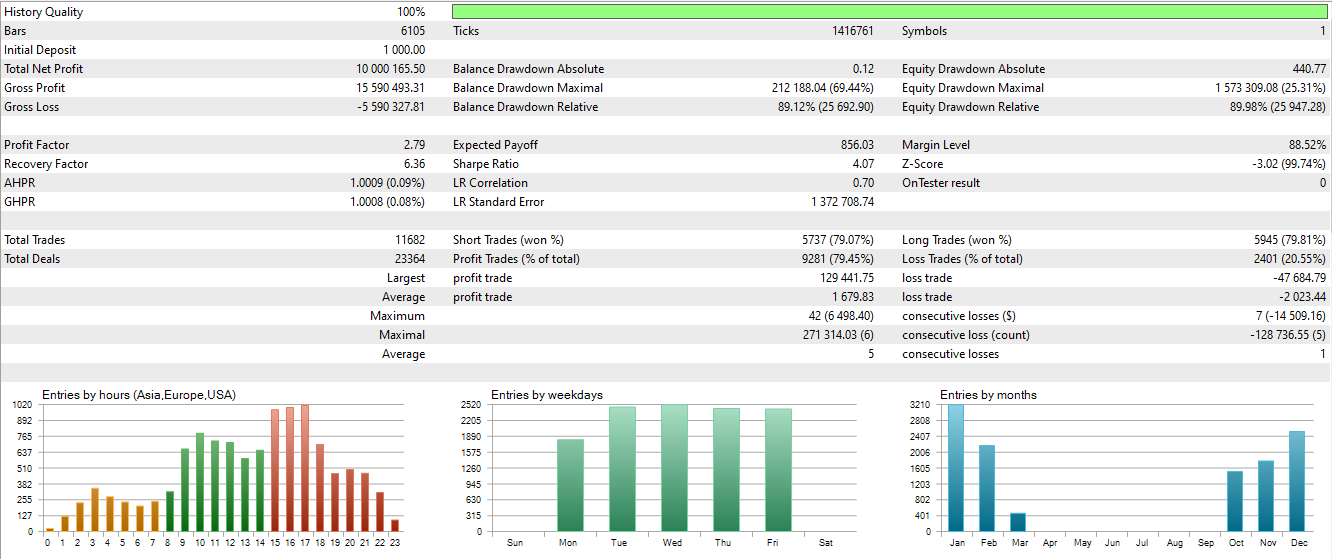Select the Jan bar in months chart
Image resolution: width=1332 pixels, height=559 pixels.
956,468
